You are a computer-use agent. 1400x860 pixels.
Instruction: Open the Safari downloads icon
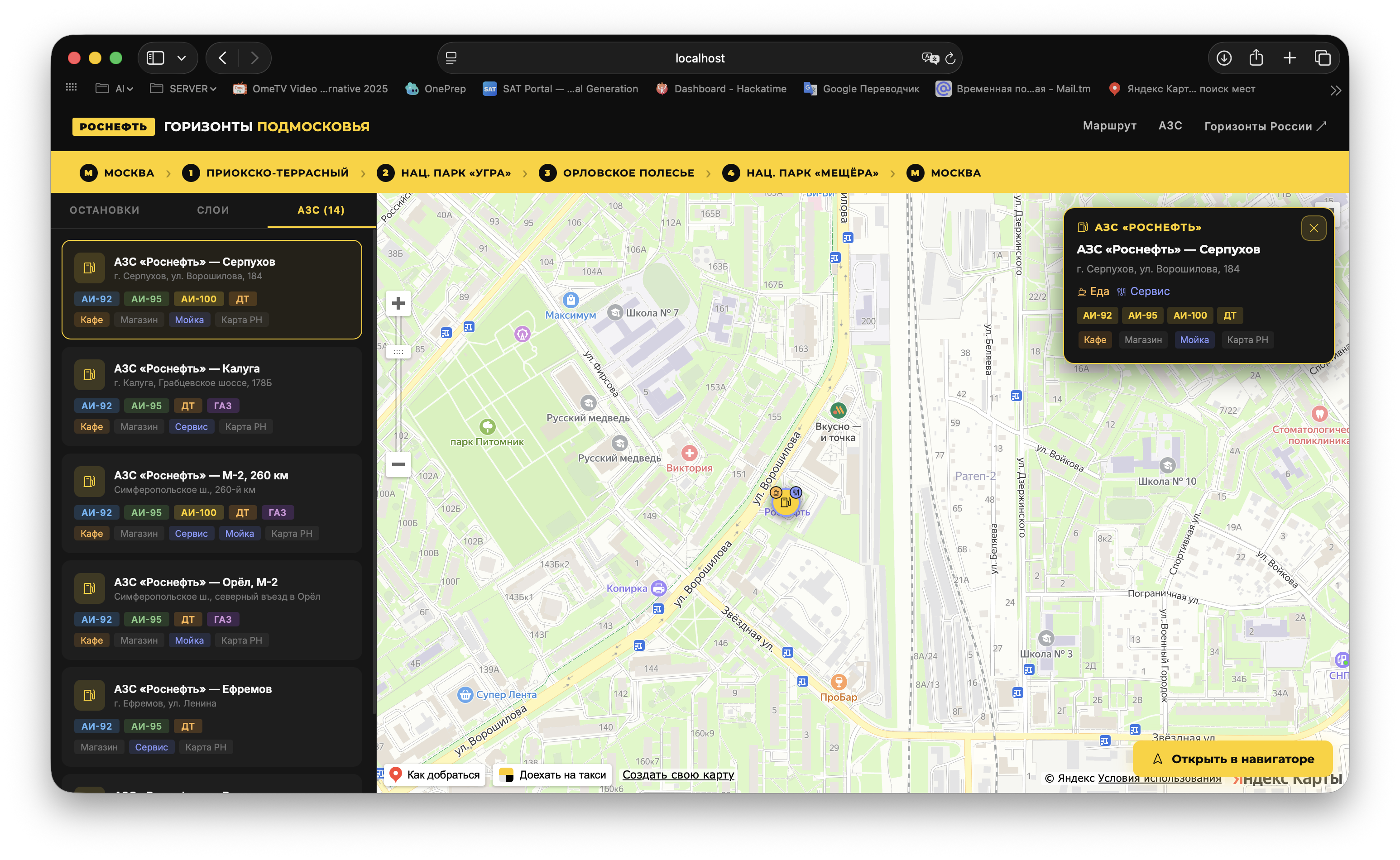tap(1223, 58)
